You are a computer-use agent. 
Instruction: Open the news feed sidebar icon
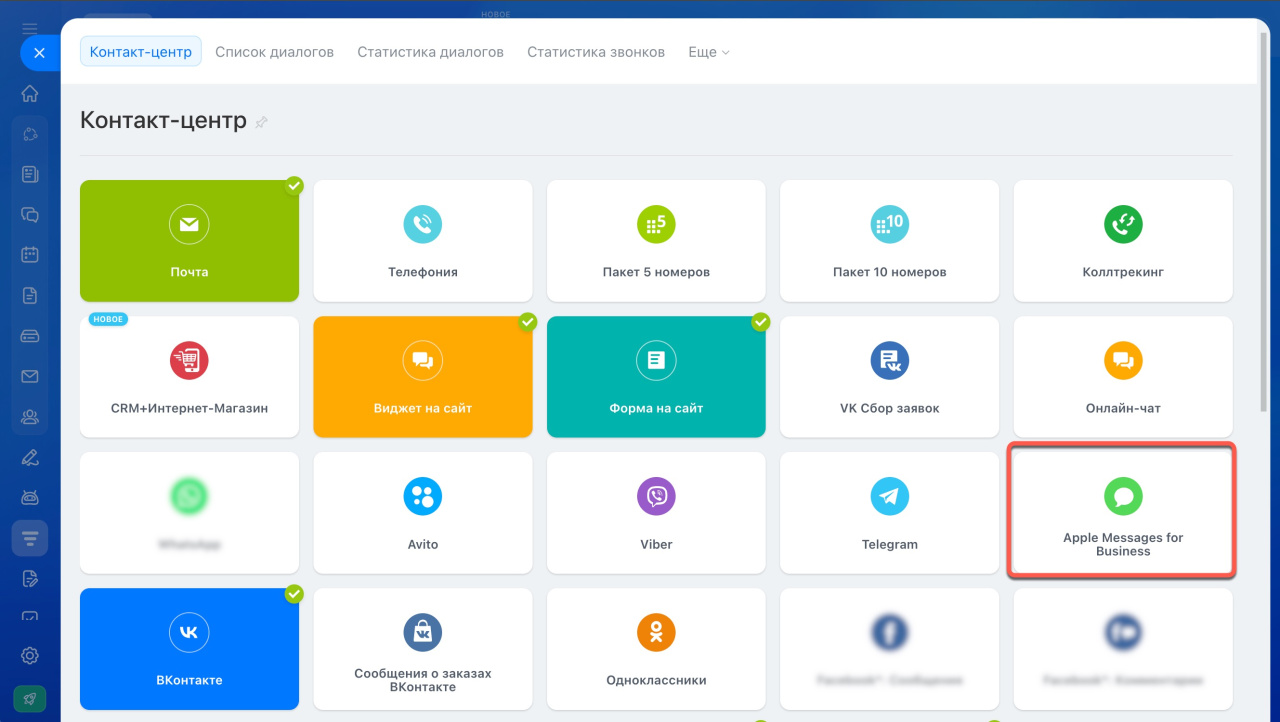click(30, 174)
